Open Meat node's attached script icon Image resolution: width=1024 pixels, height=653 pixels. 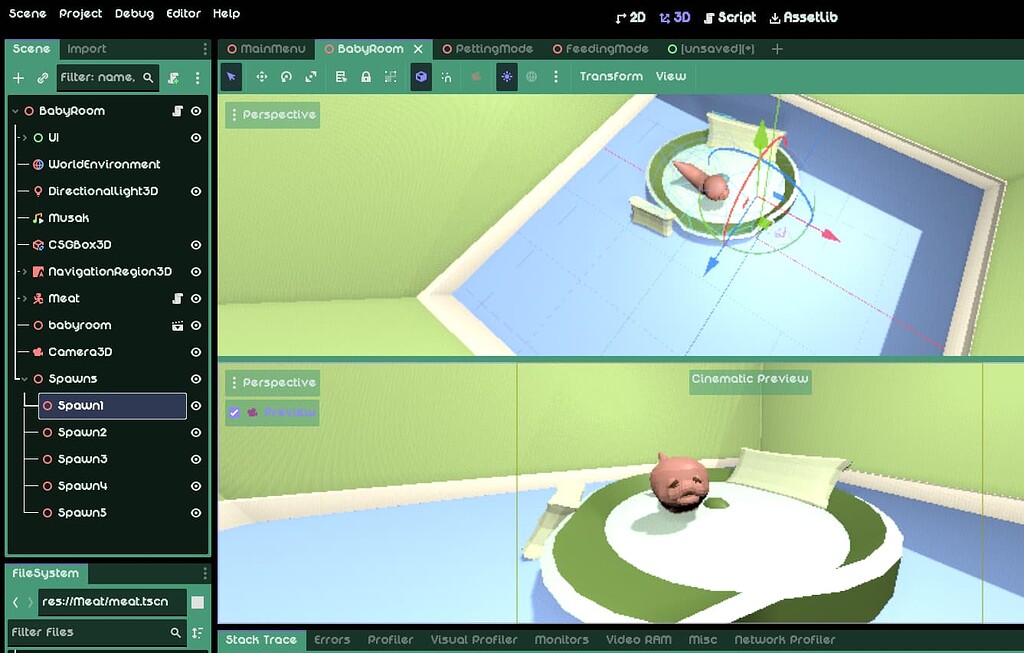(177, 298)
